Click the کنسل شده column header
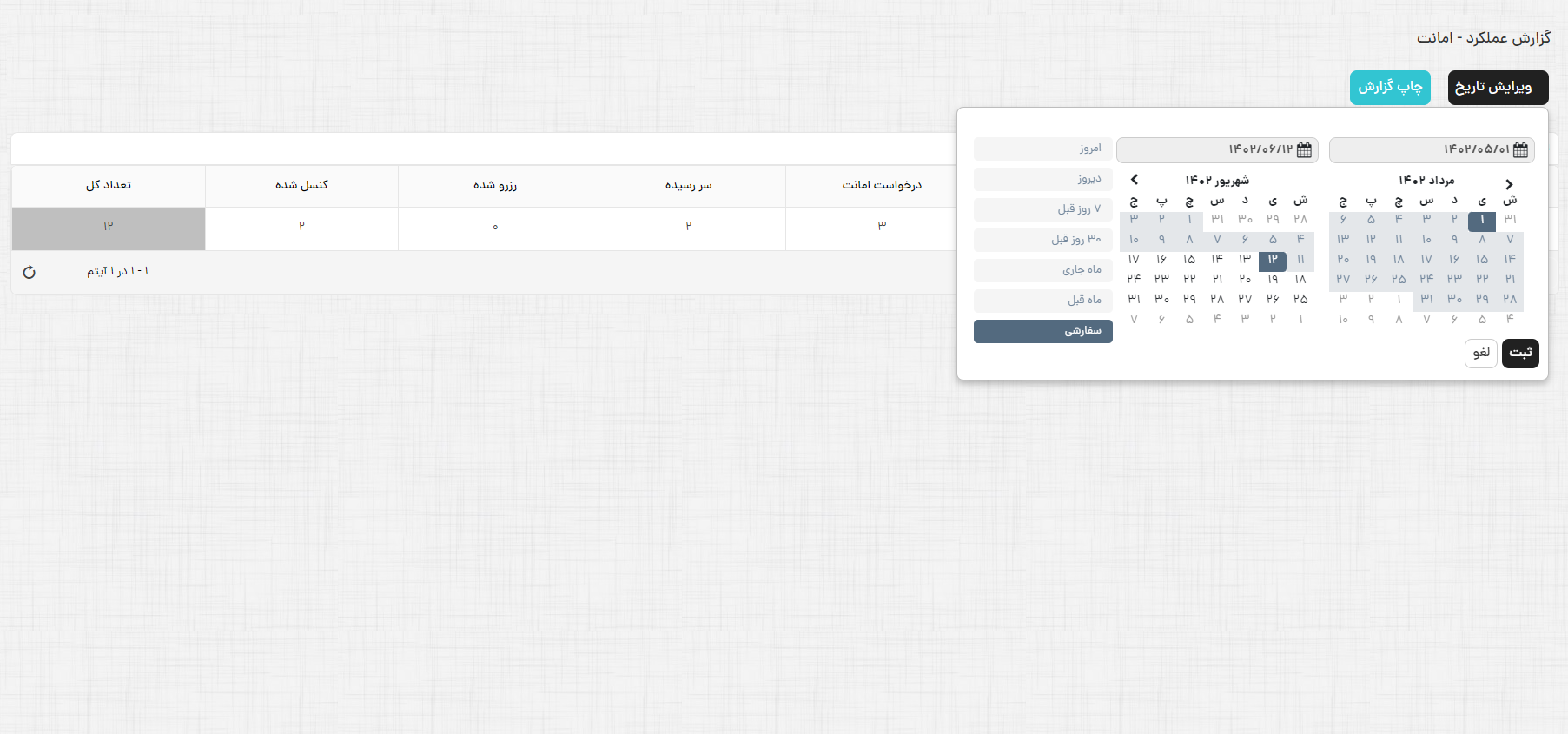 click(x=301, y=186)
